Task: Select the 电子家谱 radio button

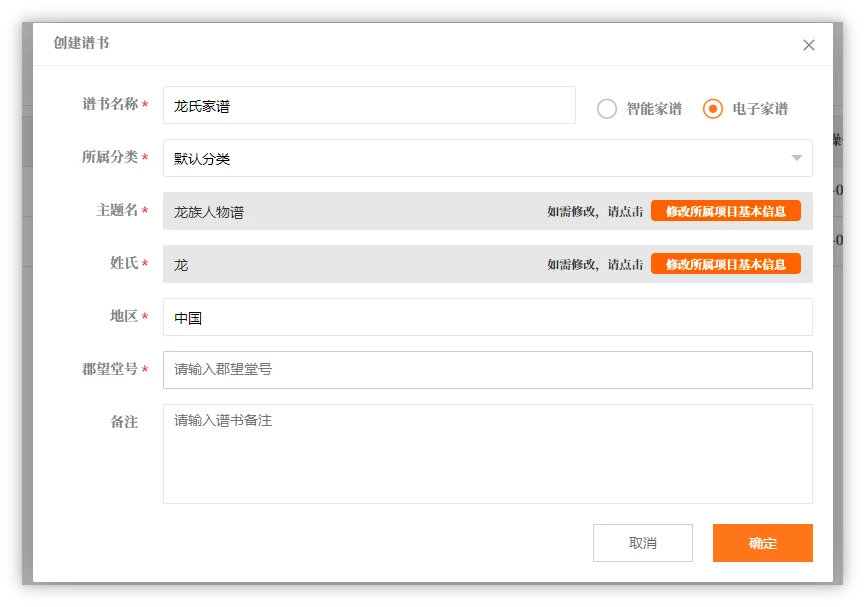Action: tap(712, 108)
